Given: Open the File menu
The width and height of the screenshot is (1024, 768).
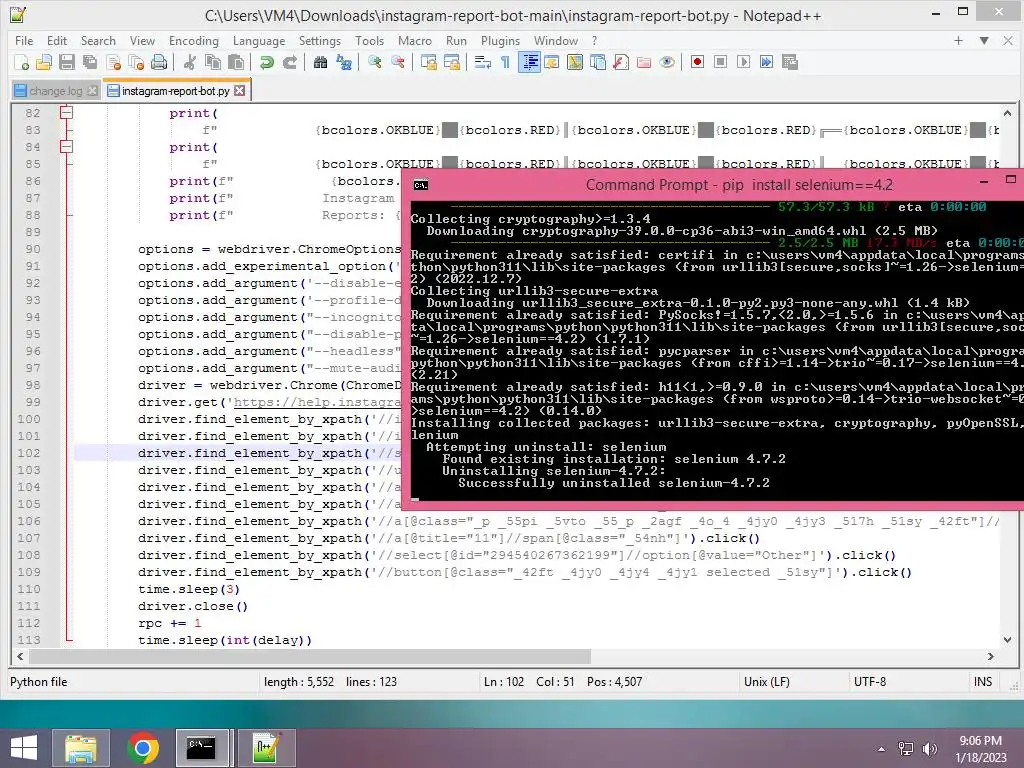Looking at the screenshot, I should tap(24, 40).
